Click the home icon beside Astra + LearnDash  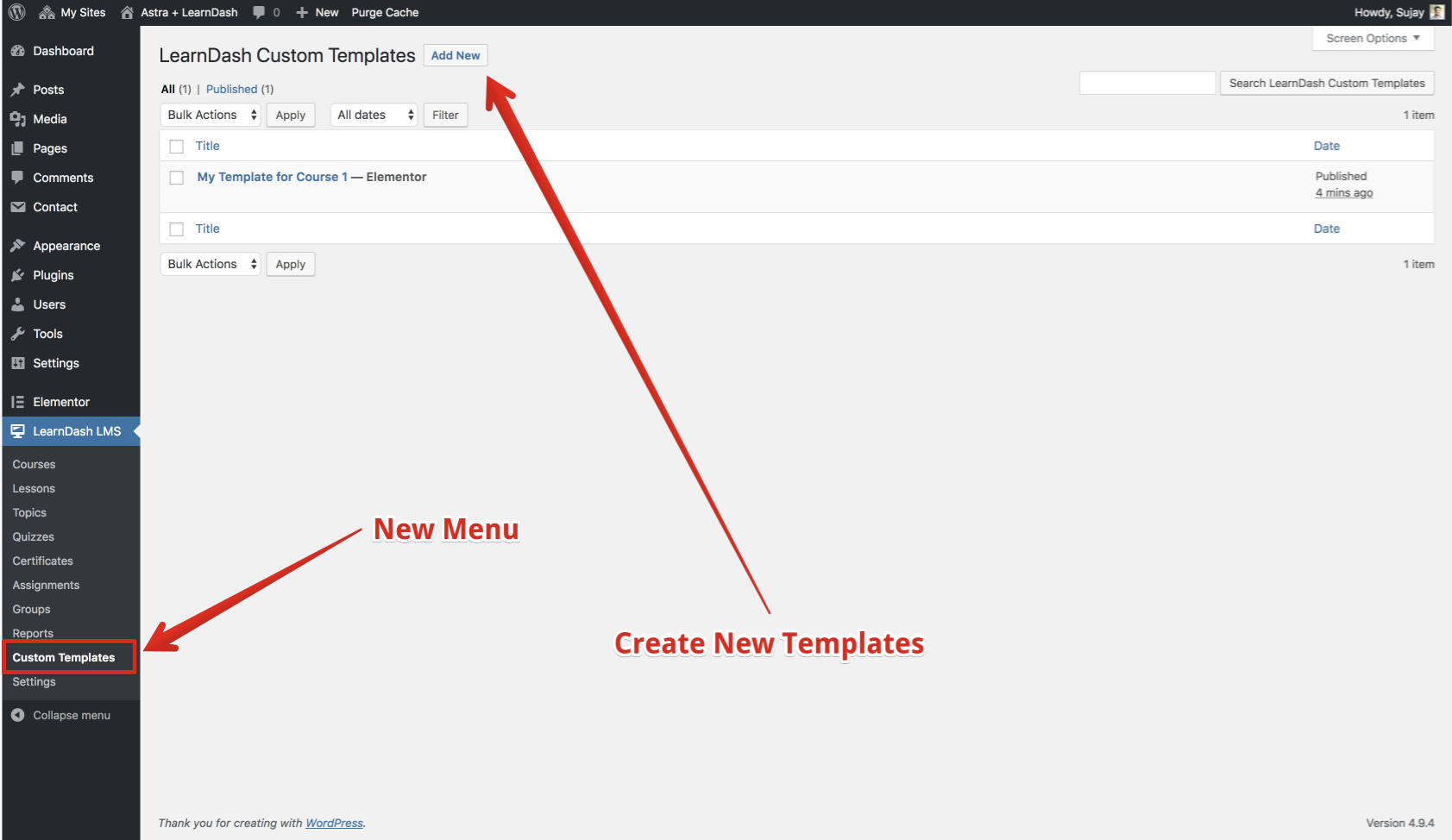(127, 12)
